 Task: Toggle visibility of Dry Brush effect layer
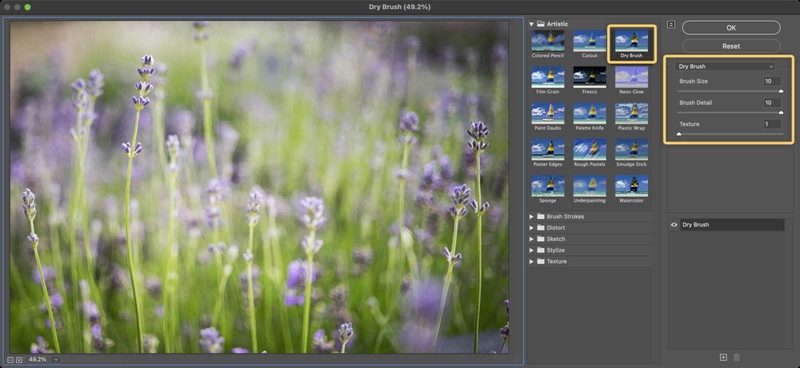[674, 225]
